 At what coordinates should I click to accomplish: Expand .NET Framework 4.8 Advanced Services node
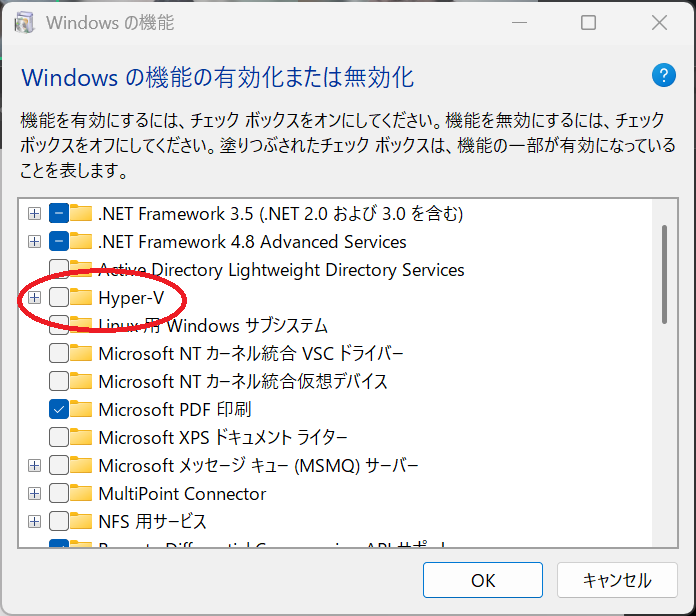point(34,242)
